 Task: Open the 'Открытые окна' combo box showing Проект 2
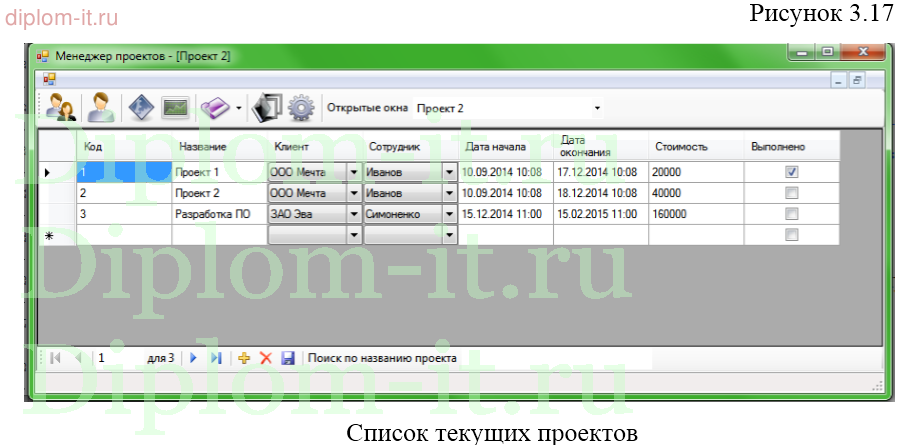[508, 108]
